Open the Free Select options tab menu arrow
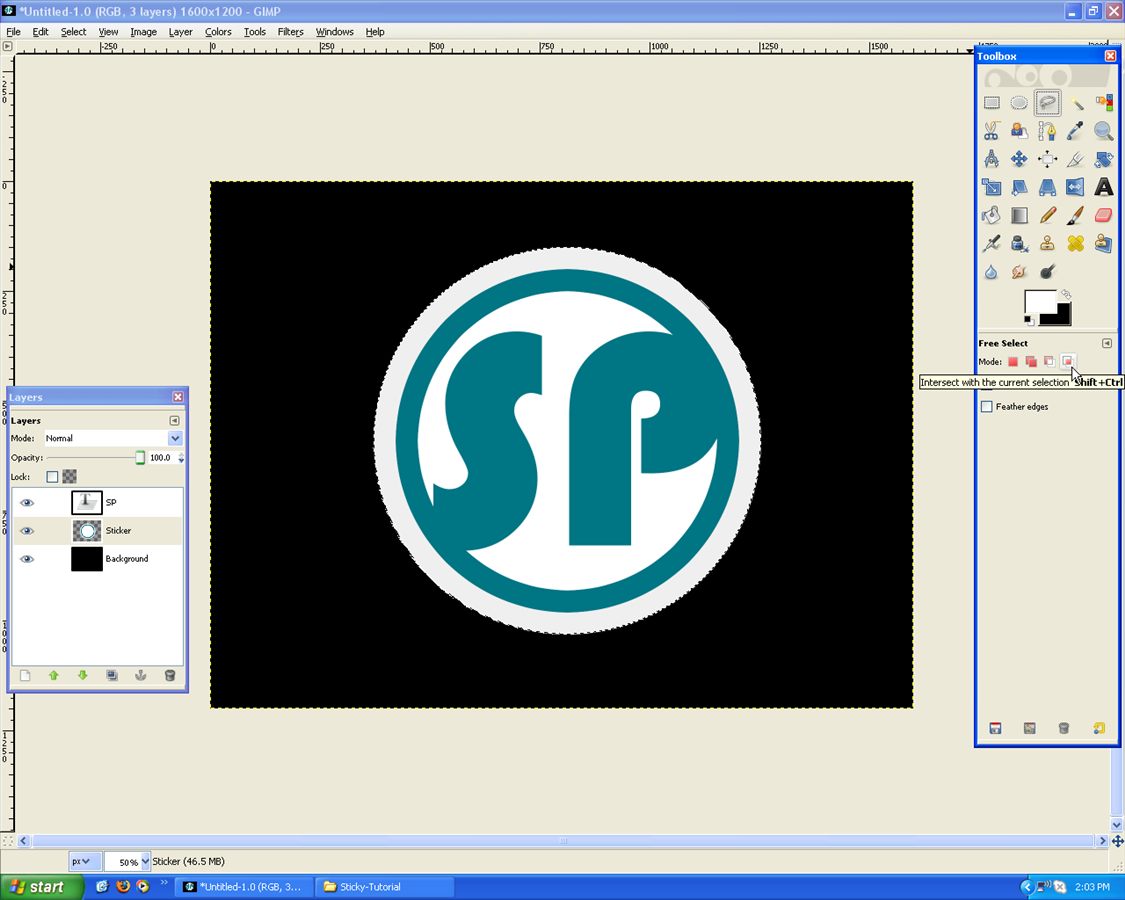1125x900 pixels. (1107, 343)
